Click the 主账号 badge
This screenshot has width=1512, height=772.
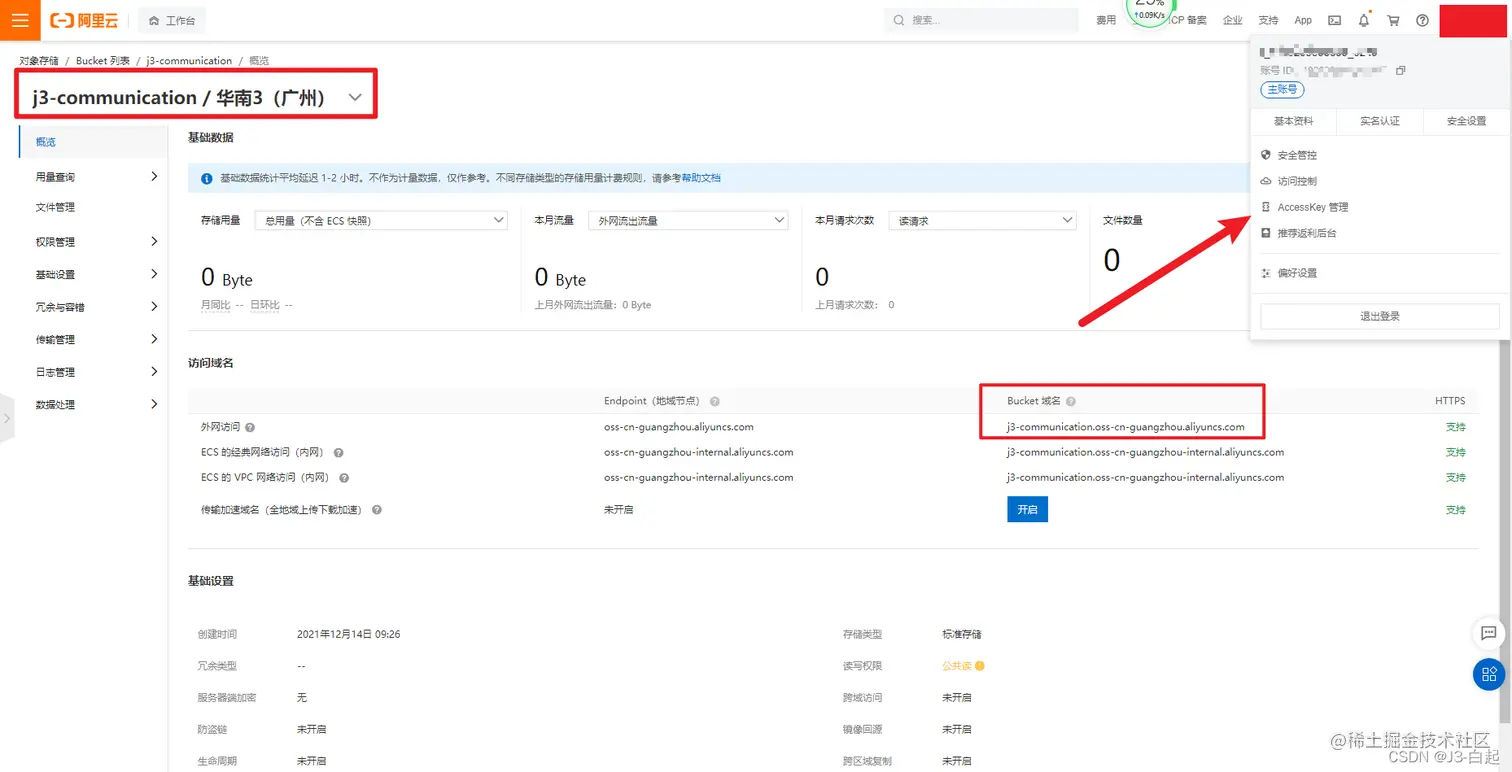pyautogui.click(x=1282, y=89)
